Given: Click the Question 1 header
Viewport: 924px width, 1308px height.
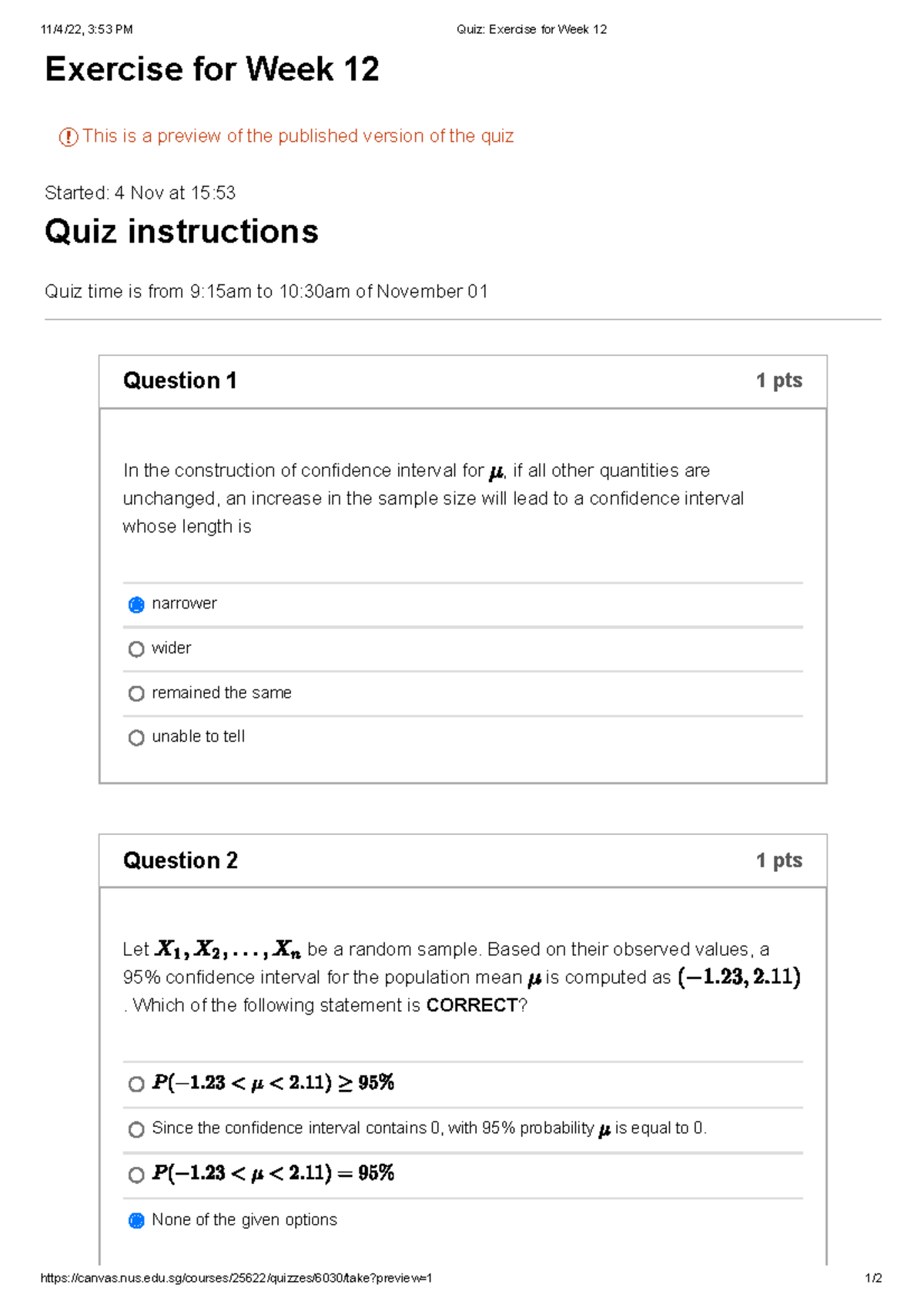Looking at the screenshot, I should [182, 380].
